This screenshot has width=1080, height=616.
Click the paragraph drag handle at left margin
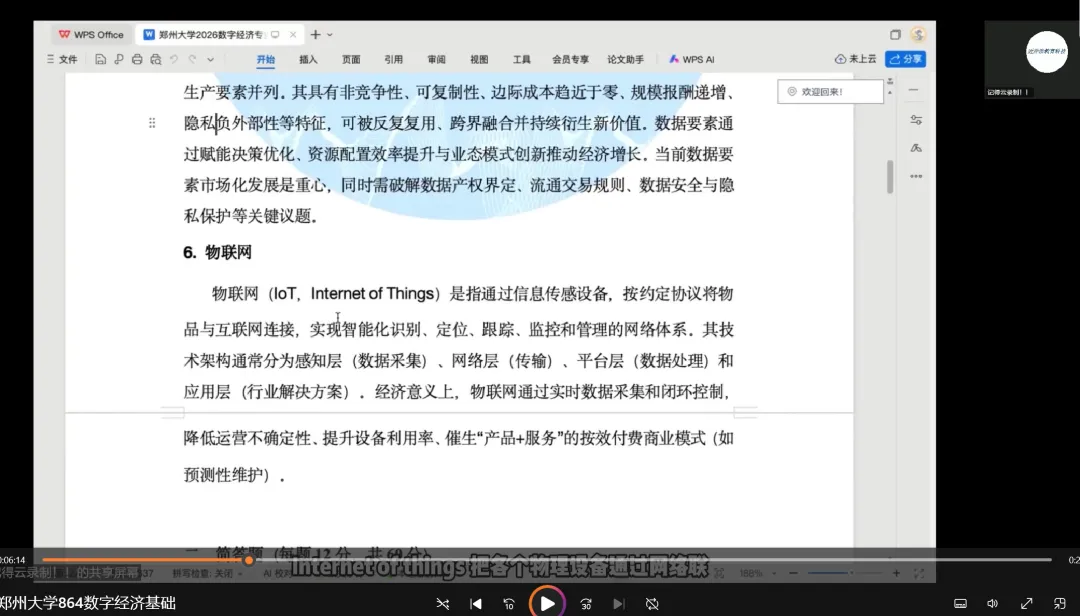pos(152,123)
